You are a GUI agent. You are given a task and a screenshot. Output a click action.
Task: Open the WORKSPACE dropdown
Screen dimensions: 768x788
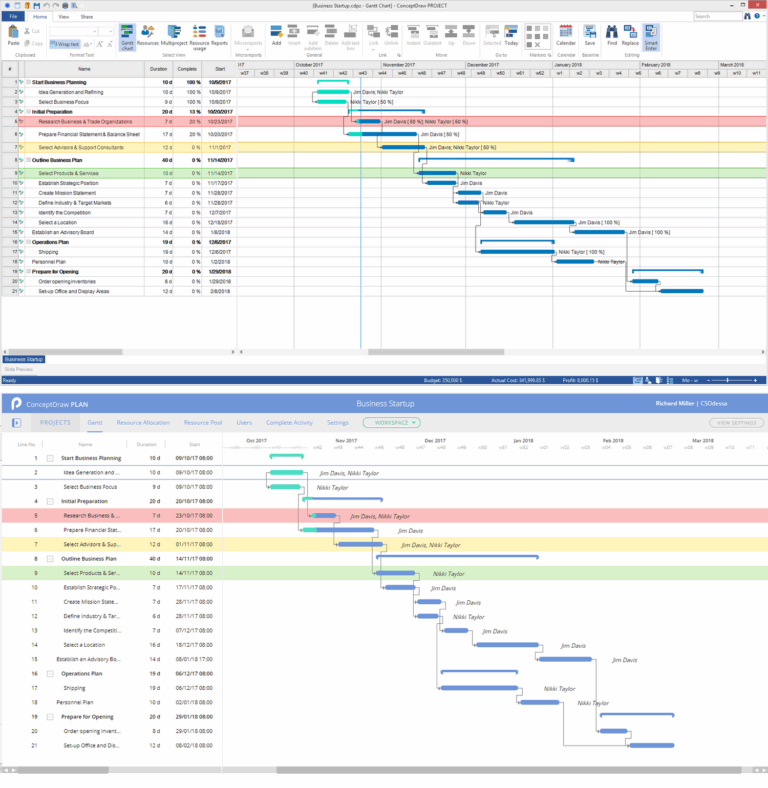pos(392,423)
